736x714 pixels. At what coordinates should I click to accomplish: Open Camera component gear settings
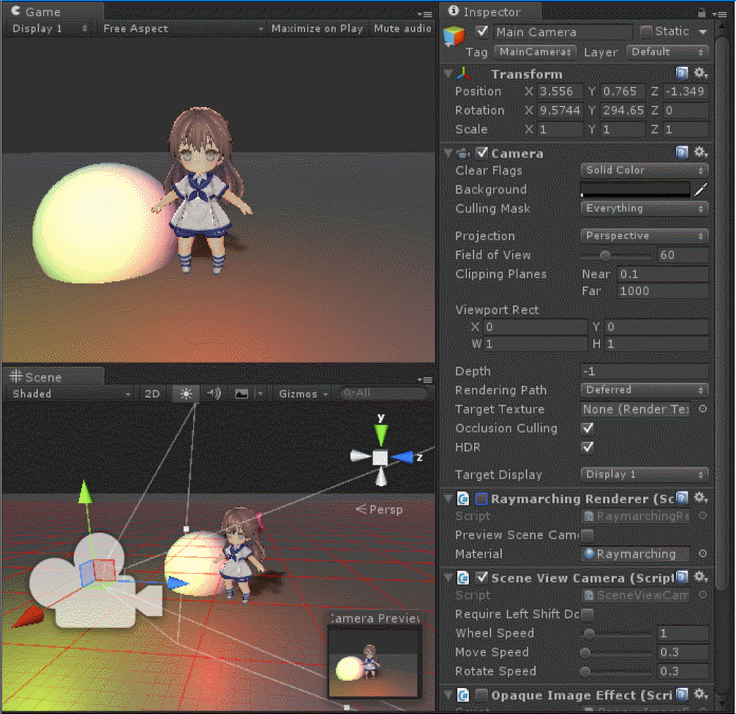pyautogui.click(x=700, y=153)
